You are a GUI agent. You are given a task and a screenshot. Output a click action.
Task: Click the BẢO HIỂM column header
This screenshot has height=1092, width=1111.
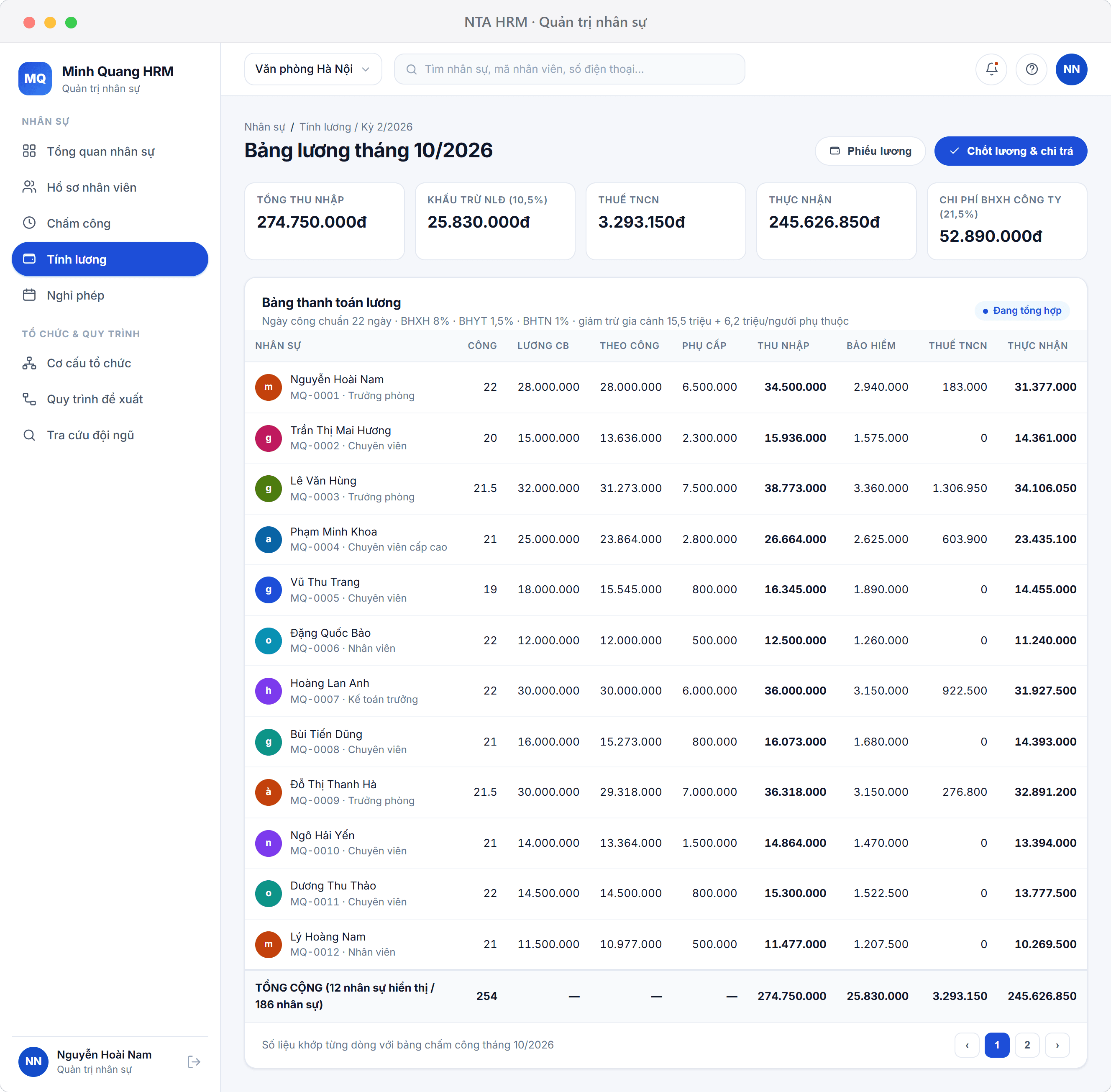[871, 346]
